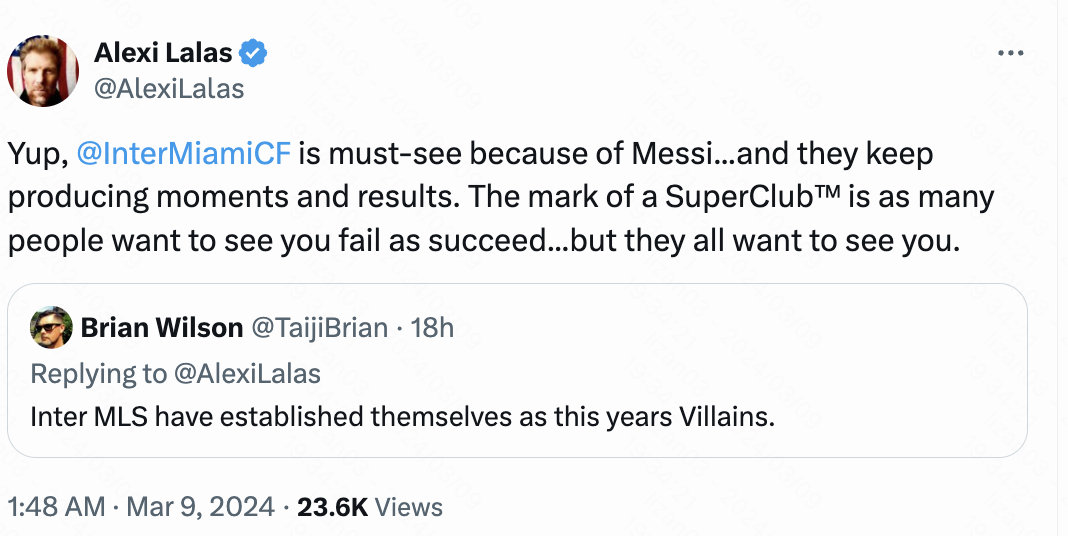This screenshot has height=536, width=1068.
Task: Click @AlexiLalas in the Replying to line
Action: (x=248, y=373)
